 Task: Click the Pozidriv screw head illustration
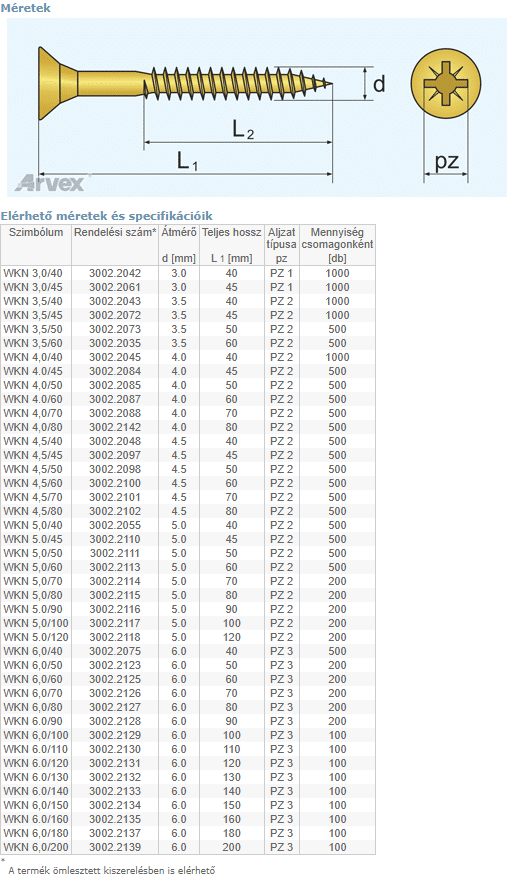pos(446,83)
